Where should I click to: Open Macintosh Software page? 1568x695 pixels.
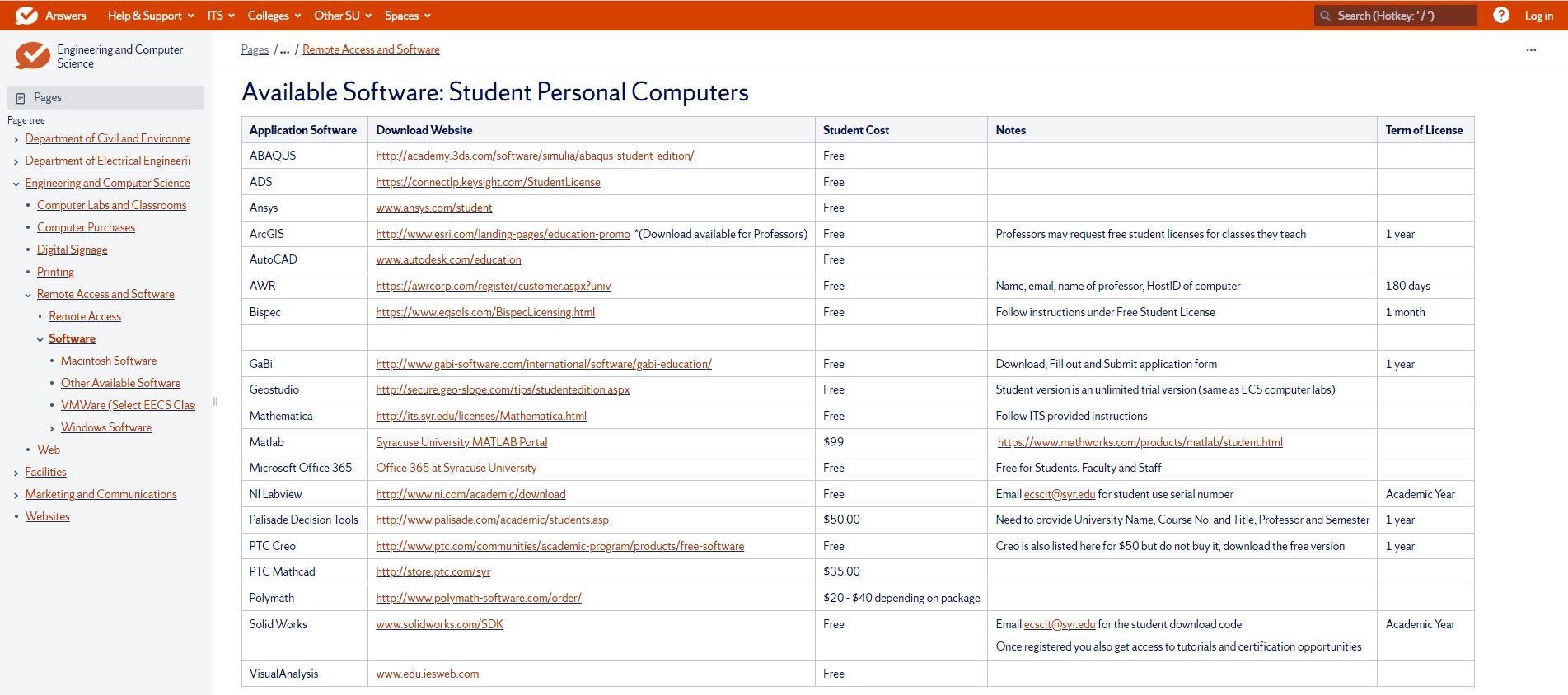109,361
